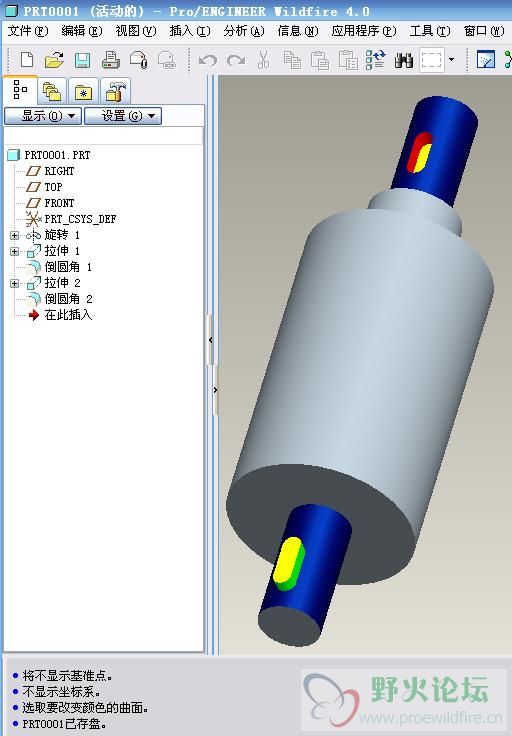Click the right arrow pane toggle

215,390
